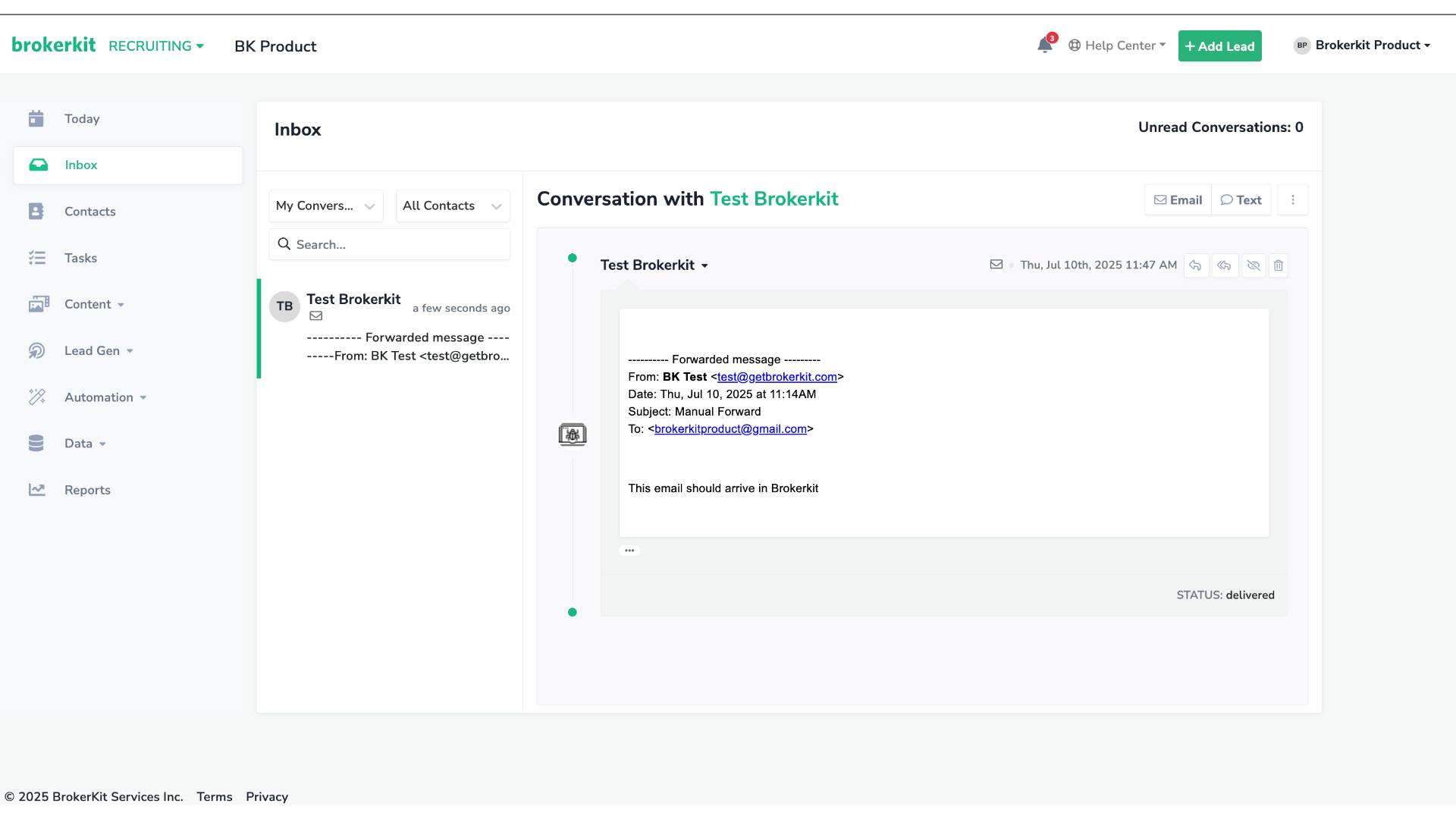Click the BP user avatar
This screenshot has height=819, width=1456.
coord(1302,45)
